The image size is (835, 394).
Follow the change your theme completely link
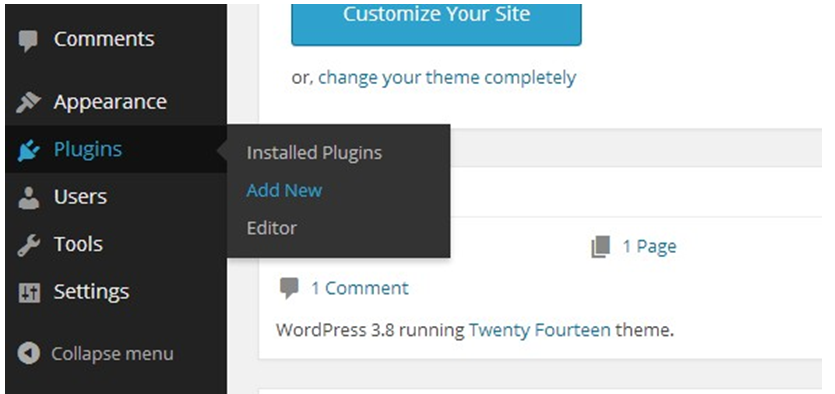click(447, 78)
